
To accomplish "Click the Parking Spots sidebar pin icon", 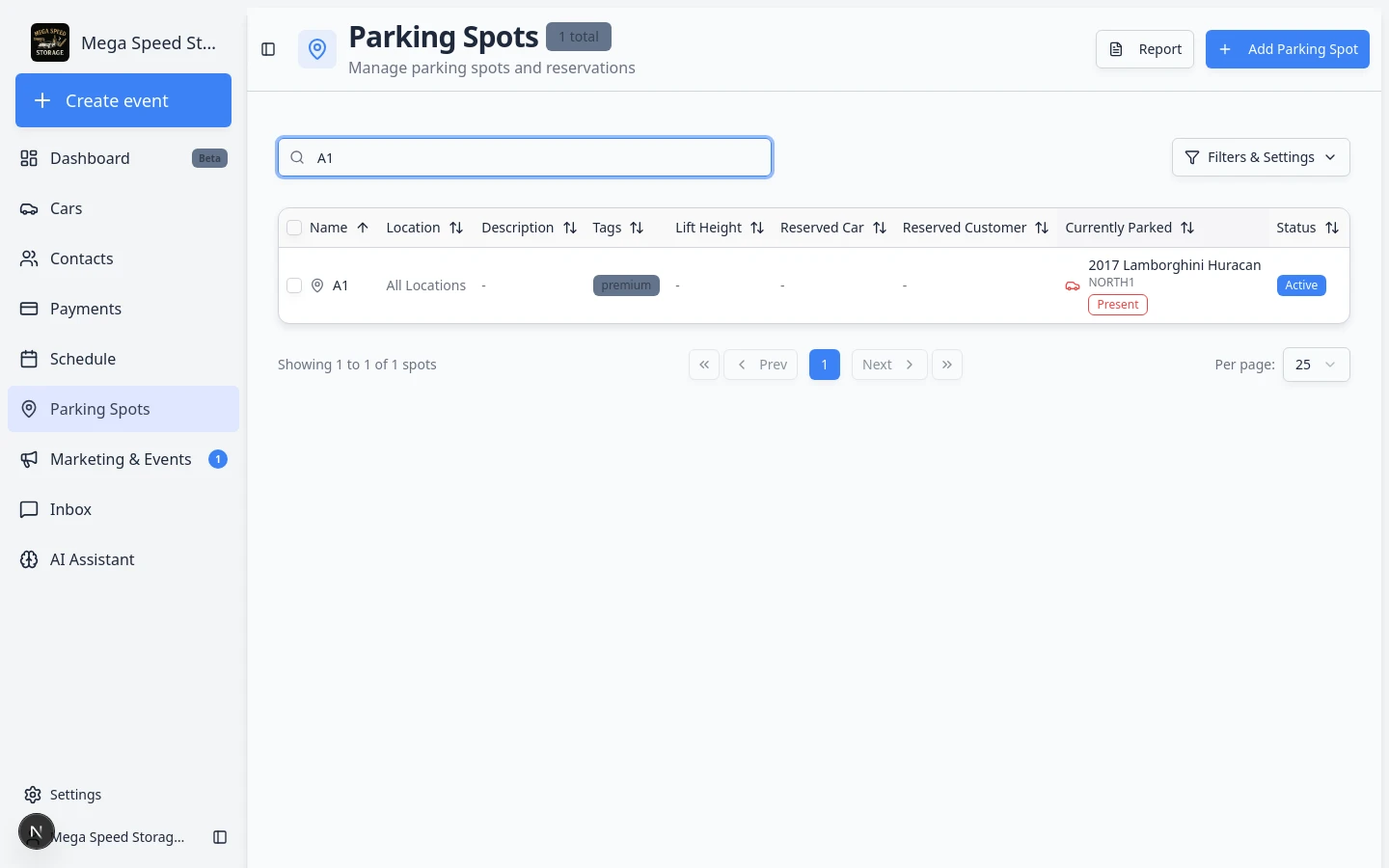I will coord(29,409).
